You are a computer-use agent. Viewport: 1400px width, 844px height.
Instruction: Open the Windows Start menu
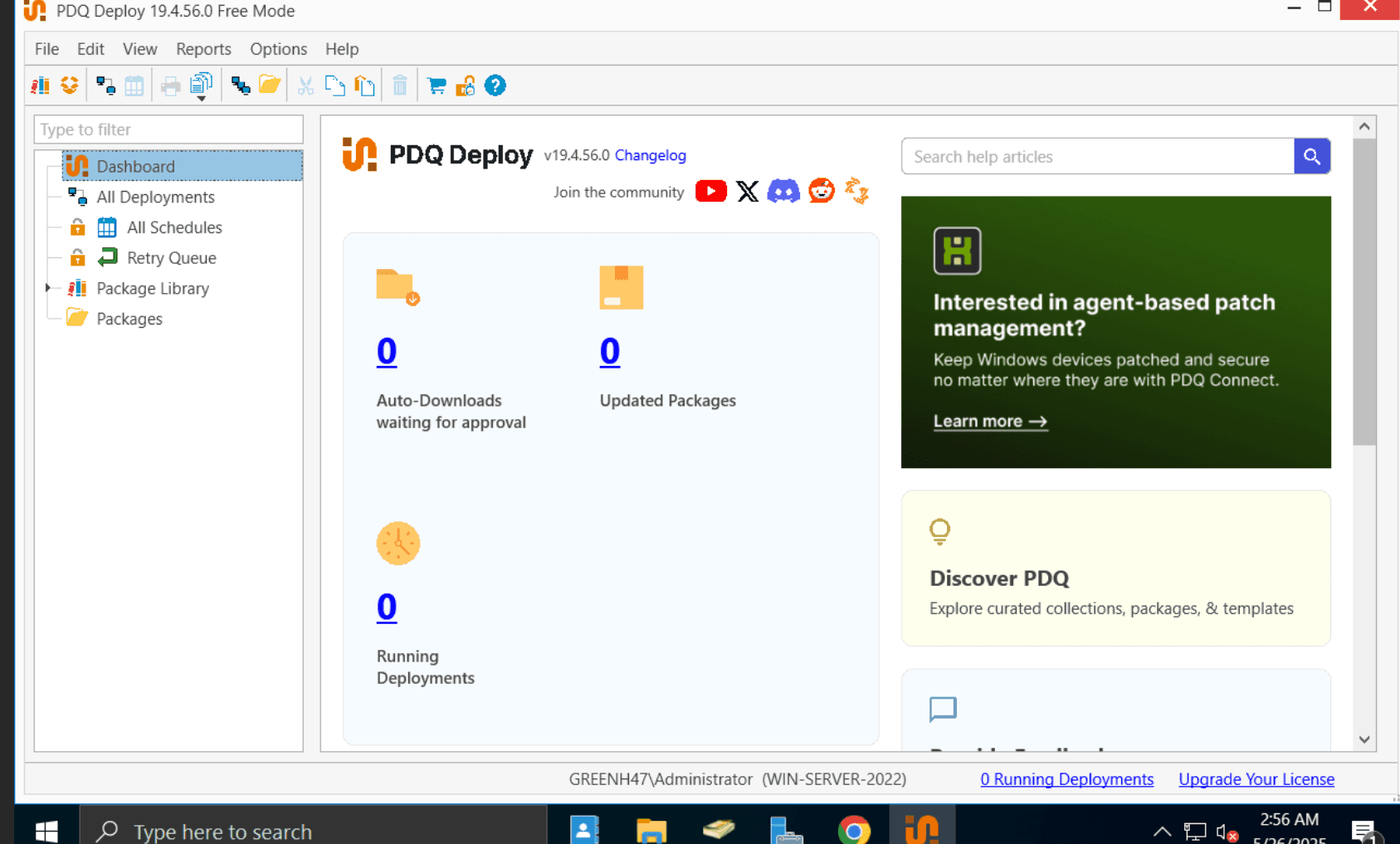point(46,830)
